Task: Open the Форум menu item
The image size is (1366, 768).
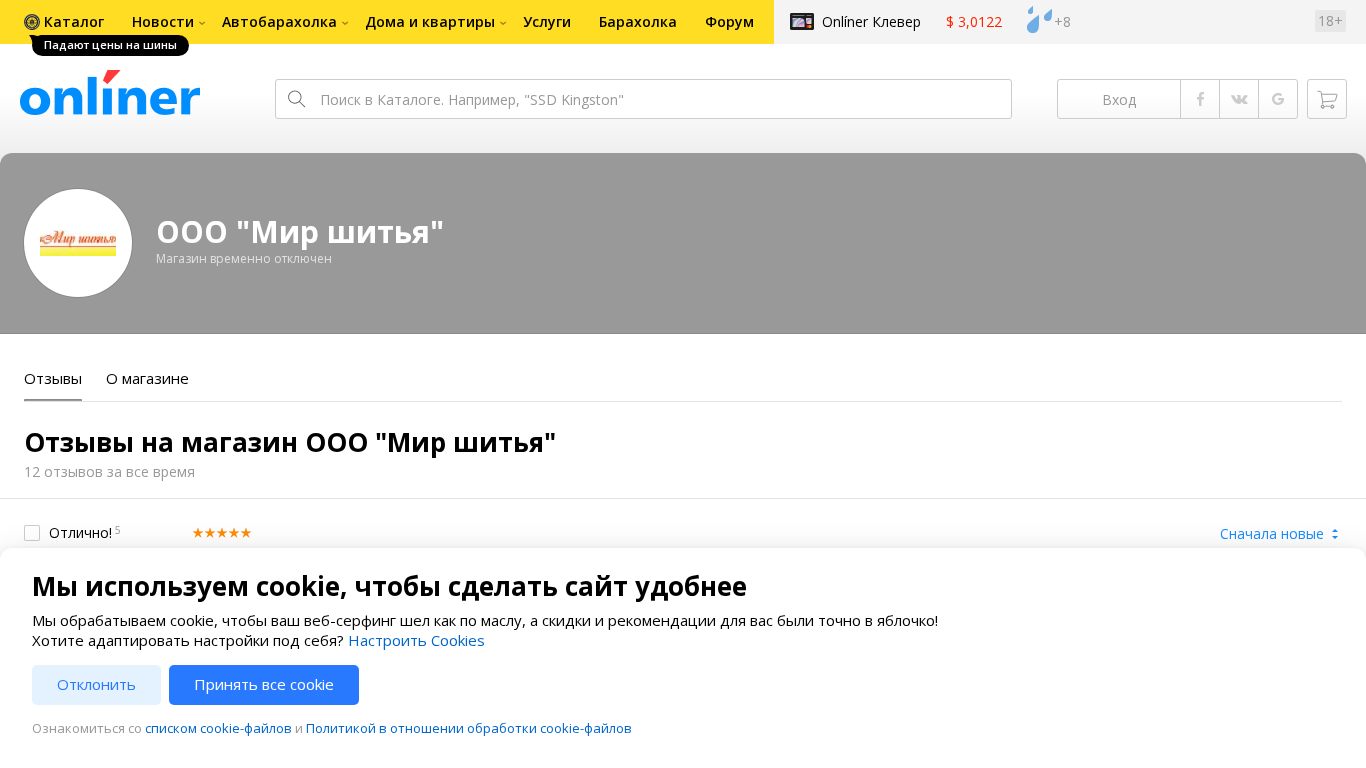Action: coord(729,22)
